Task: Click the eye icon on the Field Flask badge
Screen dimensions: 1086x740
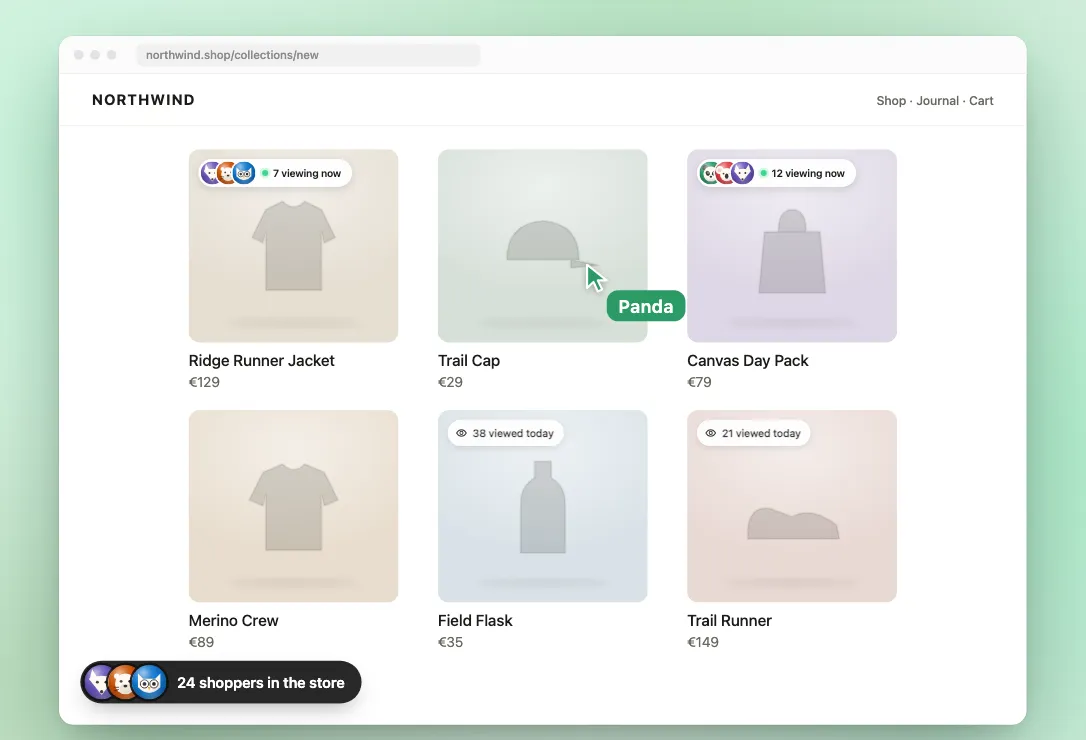Action: point(461,433)
